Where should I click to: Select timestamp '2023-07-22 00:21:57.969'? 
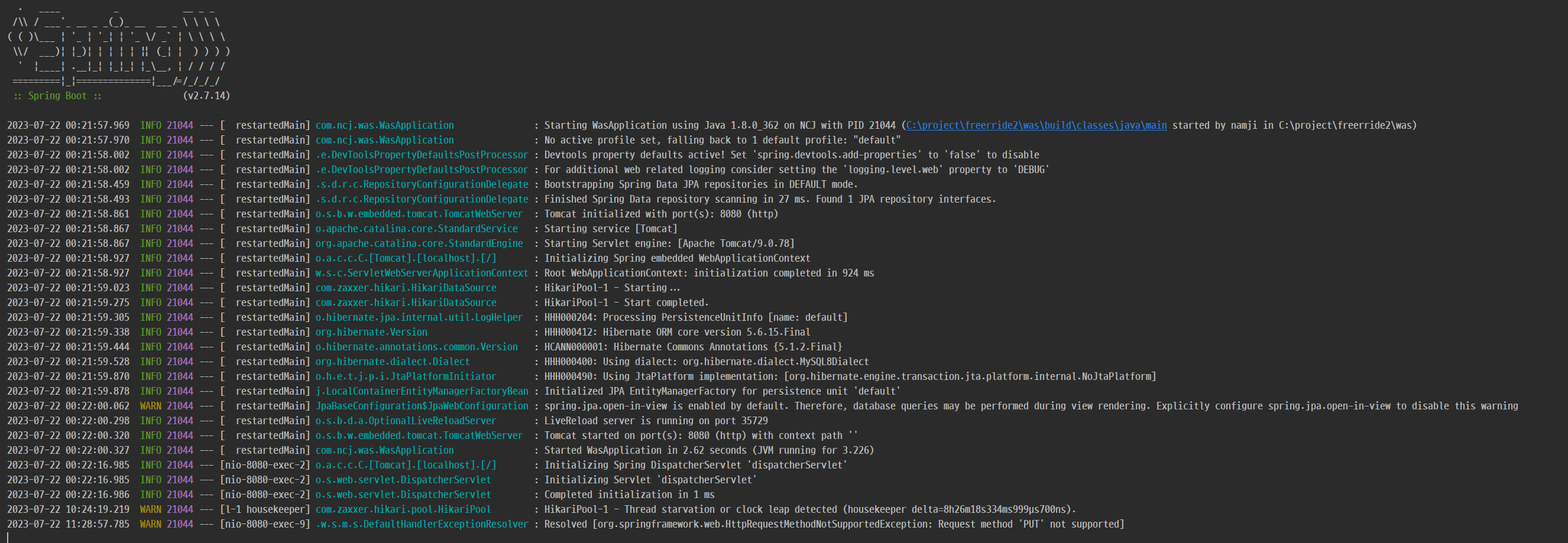pos(68,125)
